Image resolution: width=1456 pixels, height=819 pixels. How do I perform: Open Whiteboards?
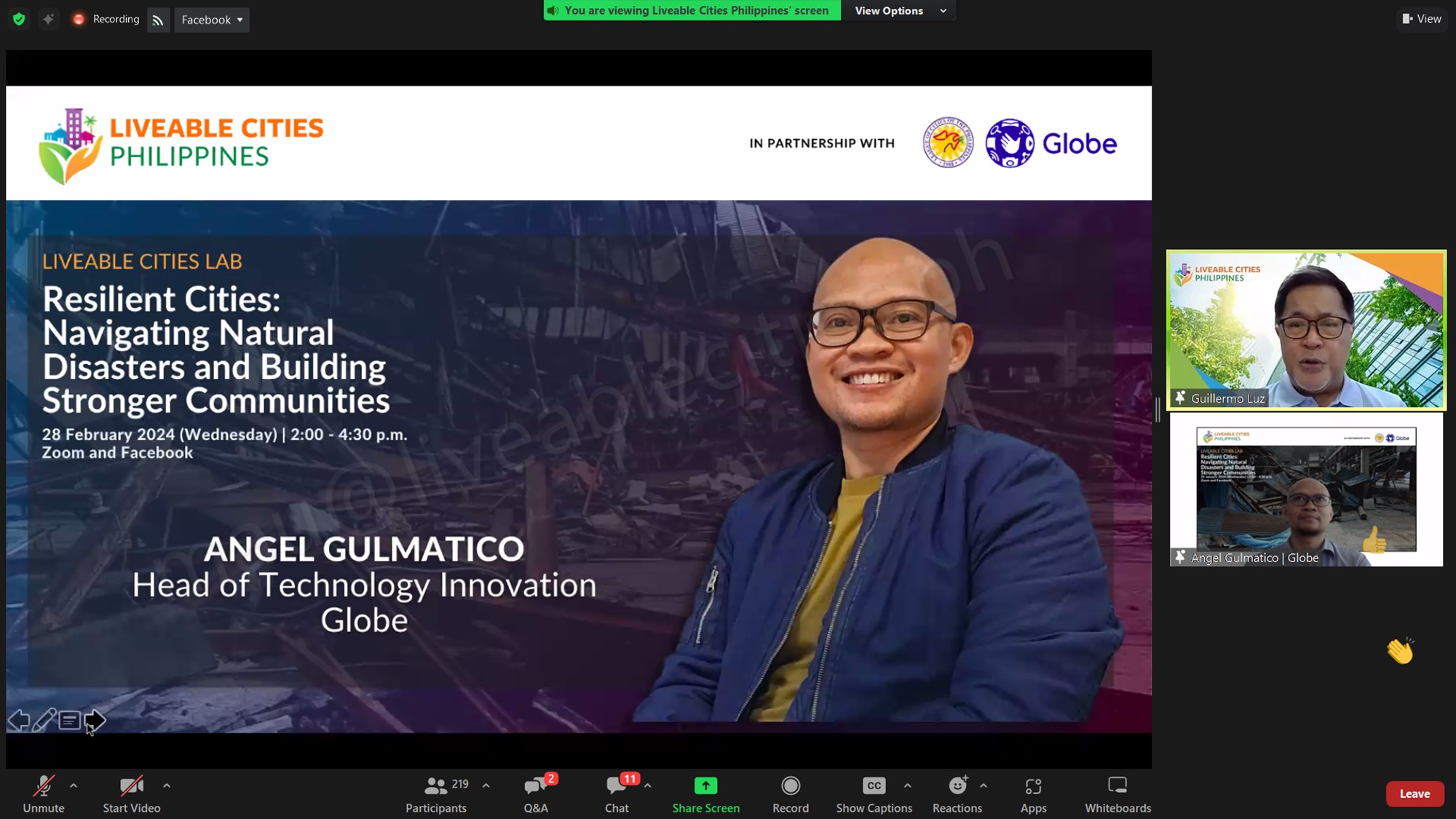pyautogui.click(x=1118, y=794)
